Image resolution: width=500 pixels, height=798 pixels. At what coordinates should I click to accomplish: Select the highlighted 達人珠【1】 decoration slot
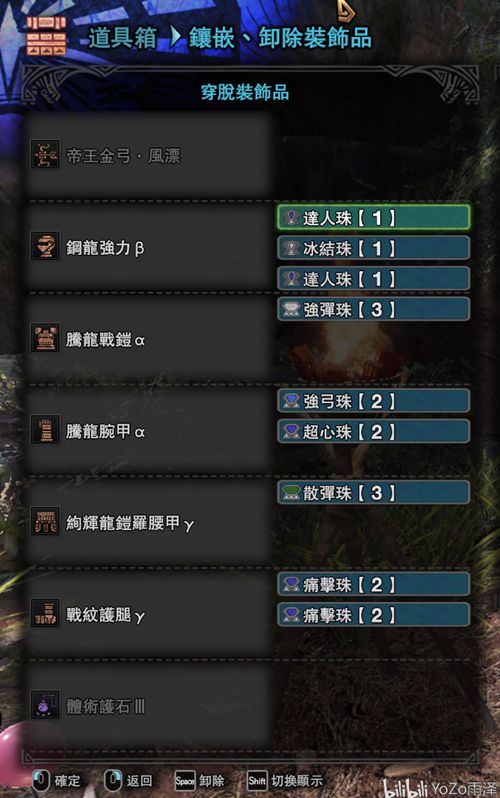[x=373, y=218]
